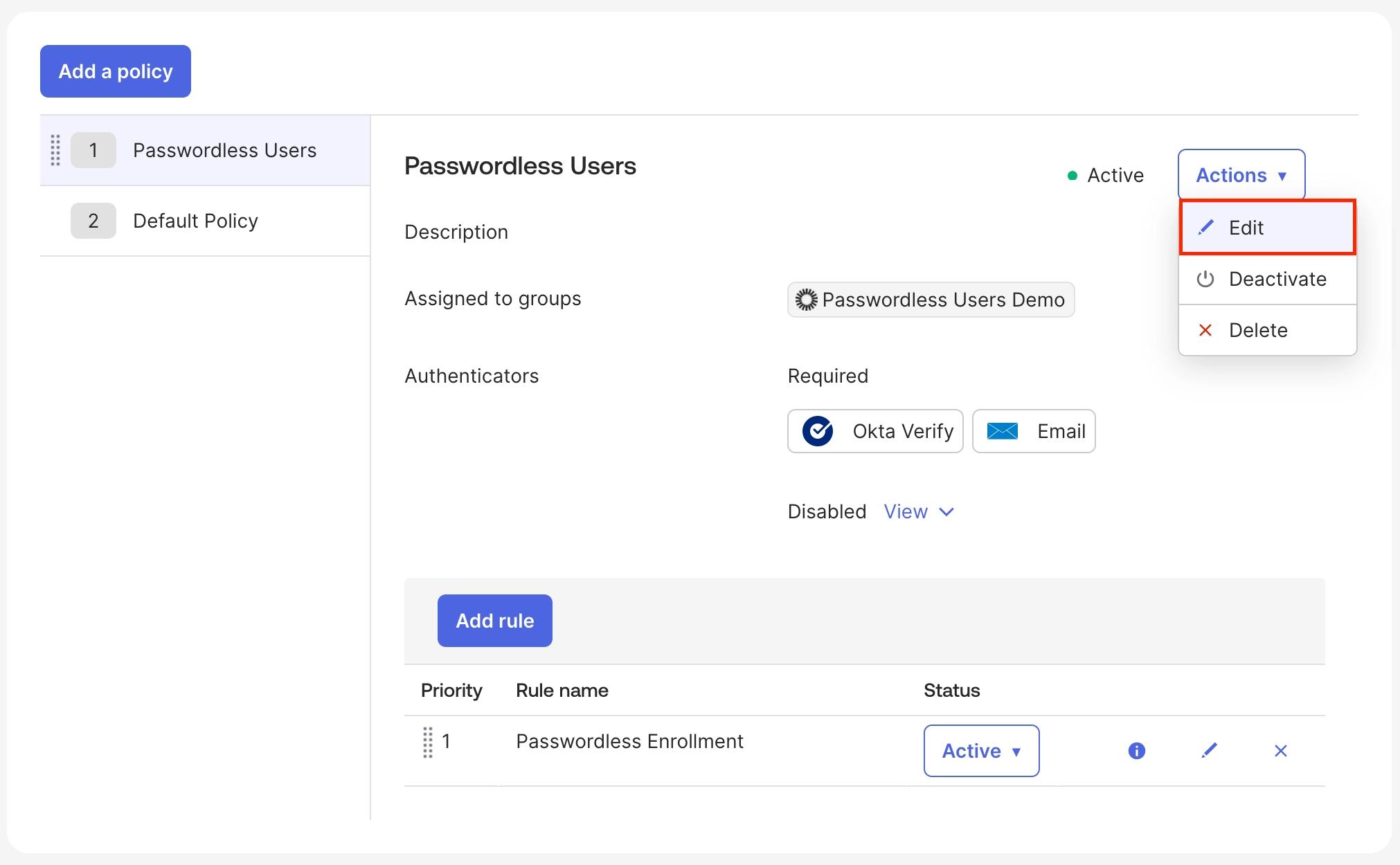
Task: Click the Add a policy button
Action: pos(116,71)
